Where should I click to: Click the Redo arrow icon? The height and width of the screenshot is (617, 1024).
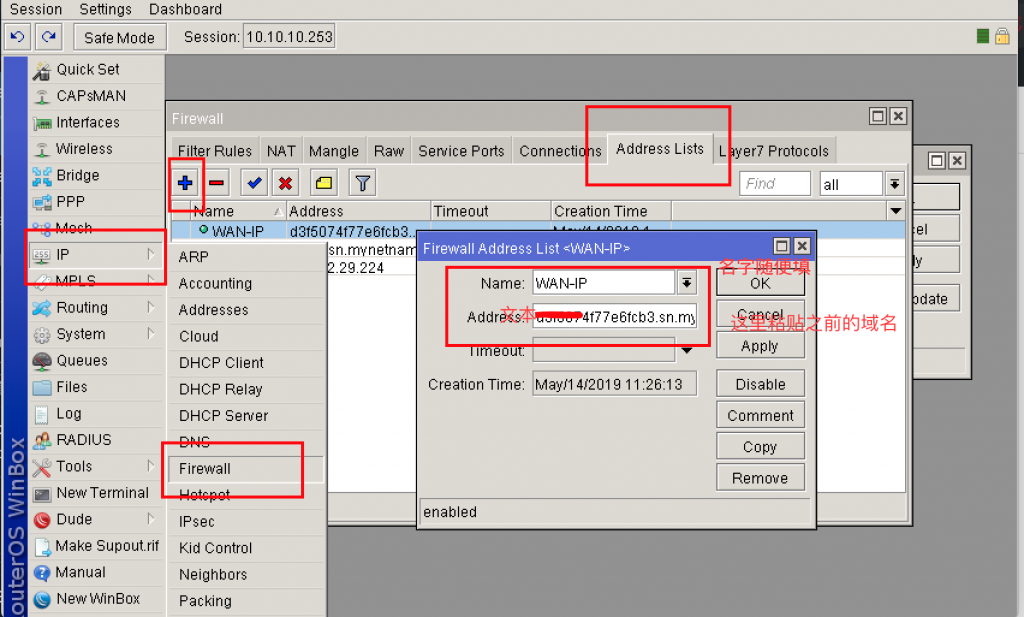(x=48, y=37)
